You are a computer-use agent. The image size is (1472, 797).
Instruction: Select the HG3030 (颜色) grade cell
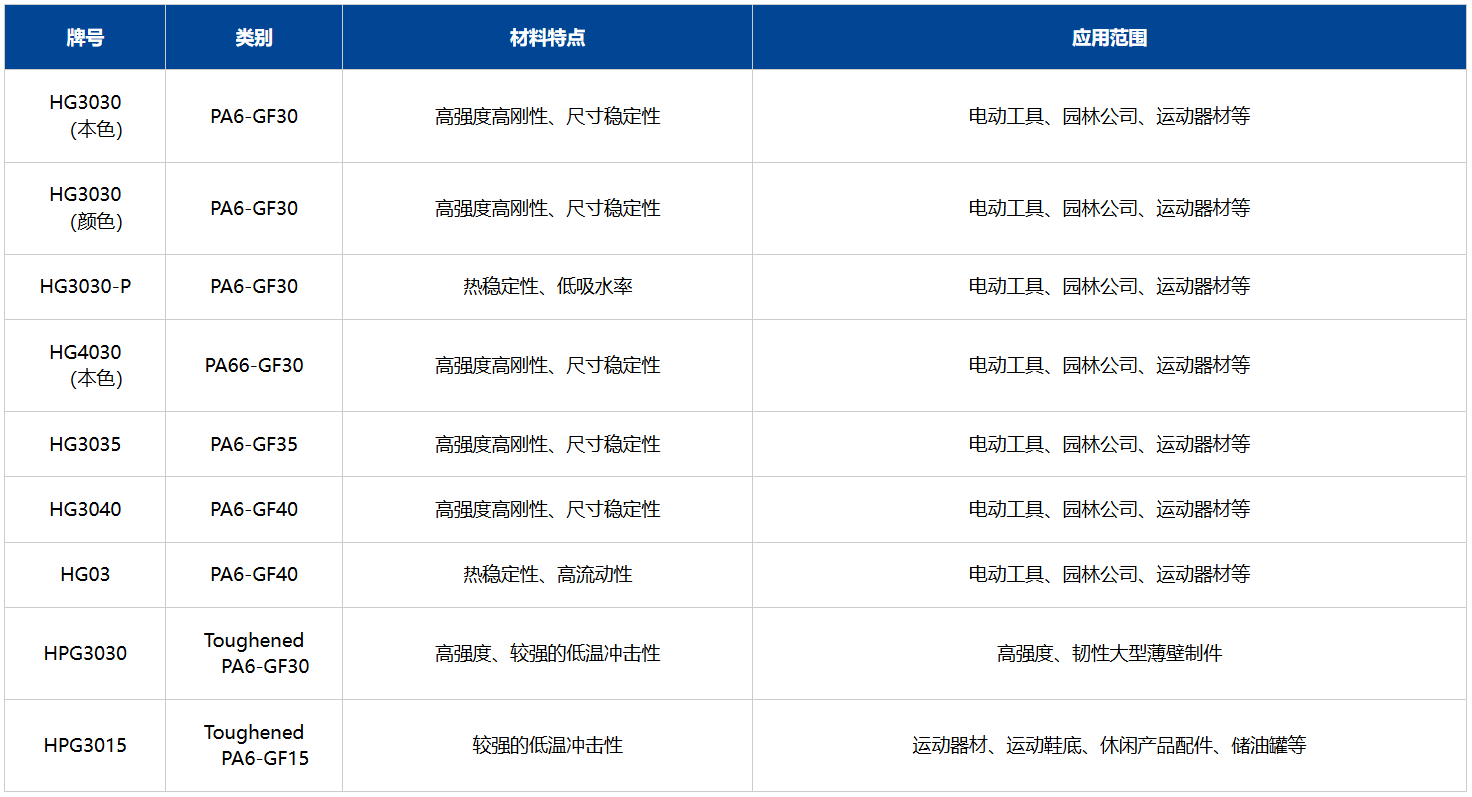pos(85,208)
